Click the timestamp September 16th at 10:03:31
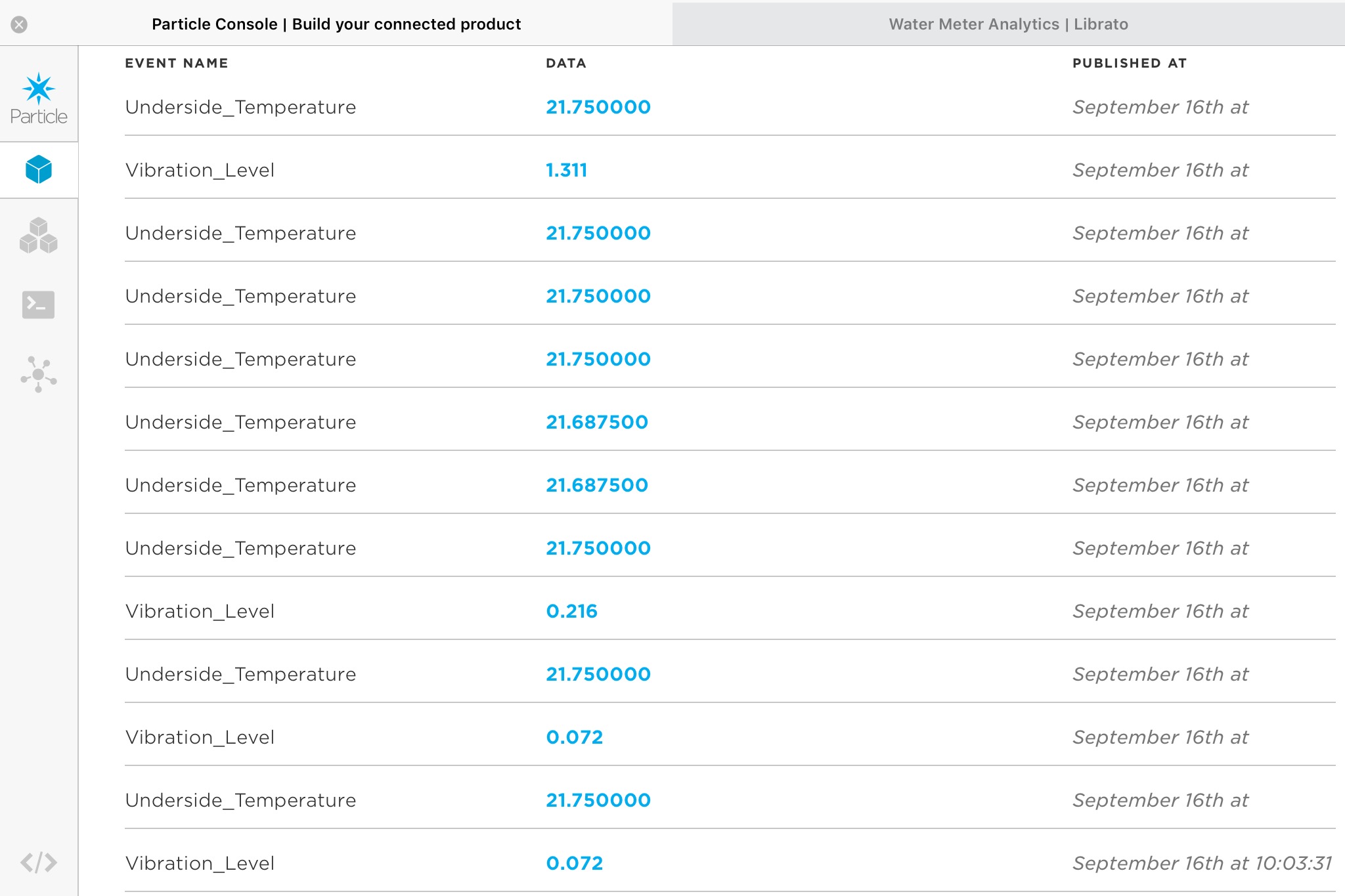 (1202, 863)
